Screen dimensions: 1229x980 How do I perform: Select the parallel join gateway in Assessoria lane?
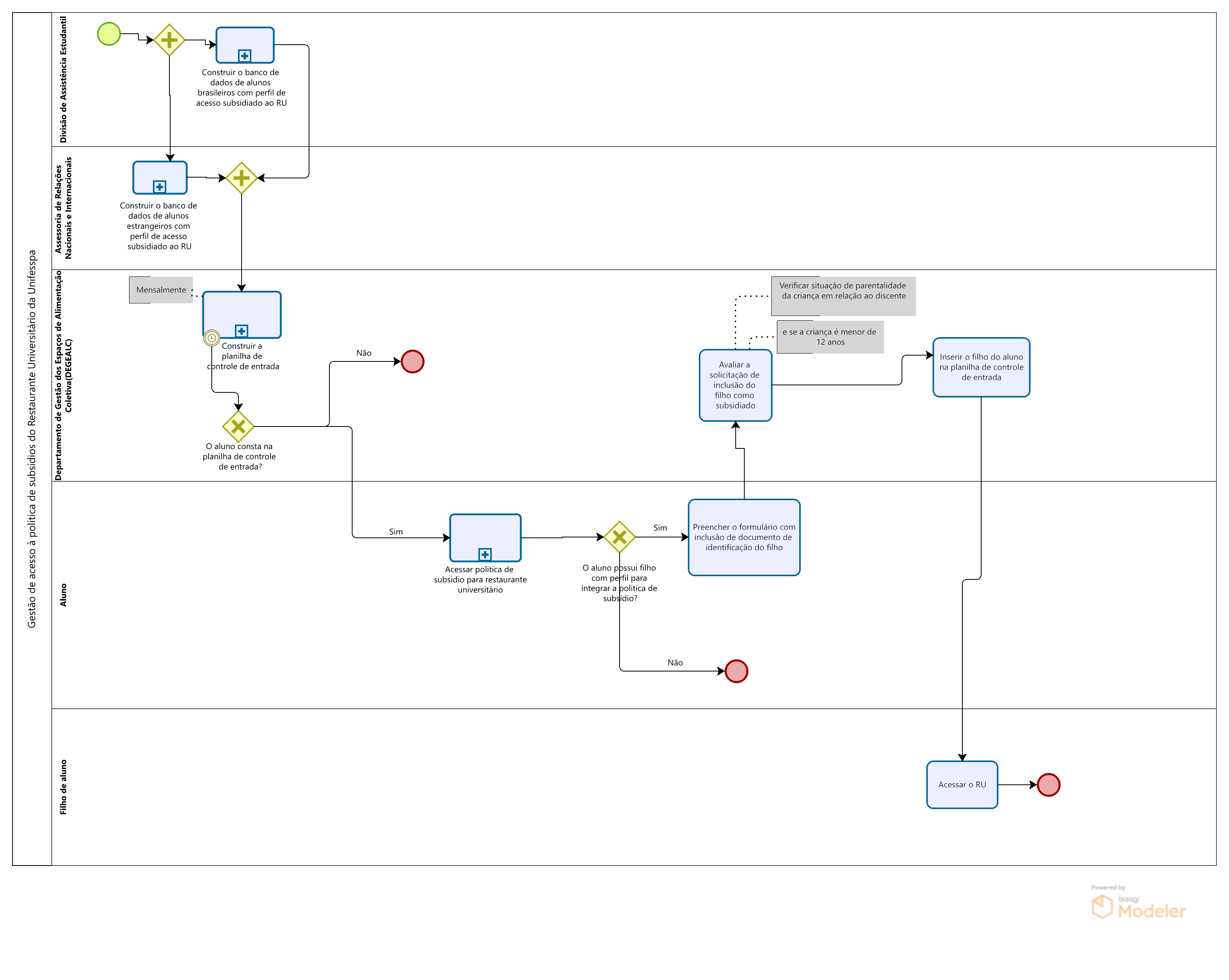click(242, 178)
